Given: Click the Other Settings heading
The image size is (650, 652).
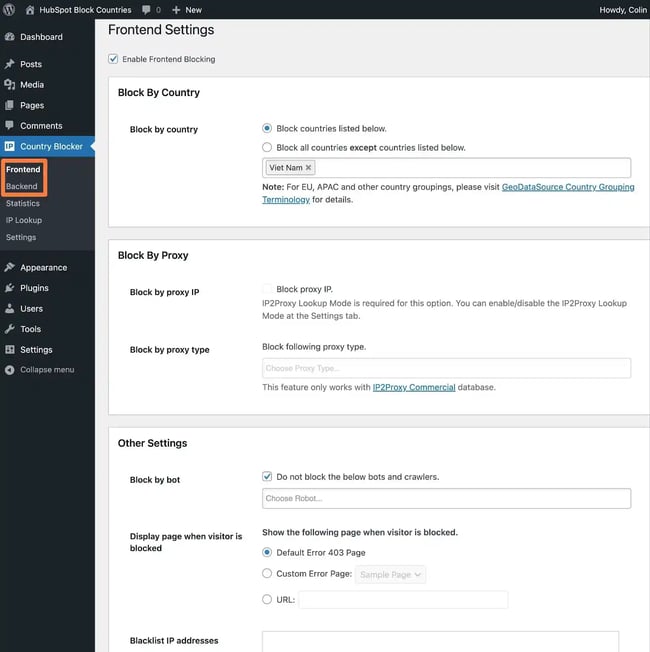Looking at the screenshot, I should coord(153,443).
